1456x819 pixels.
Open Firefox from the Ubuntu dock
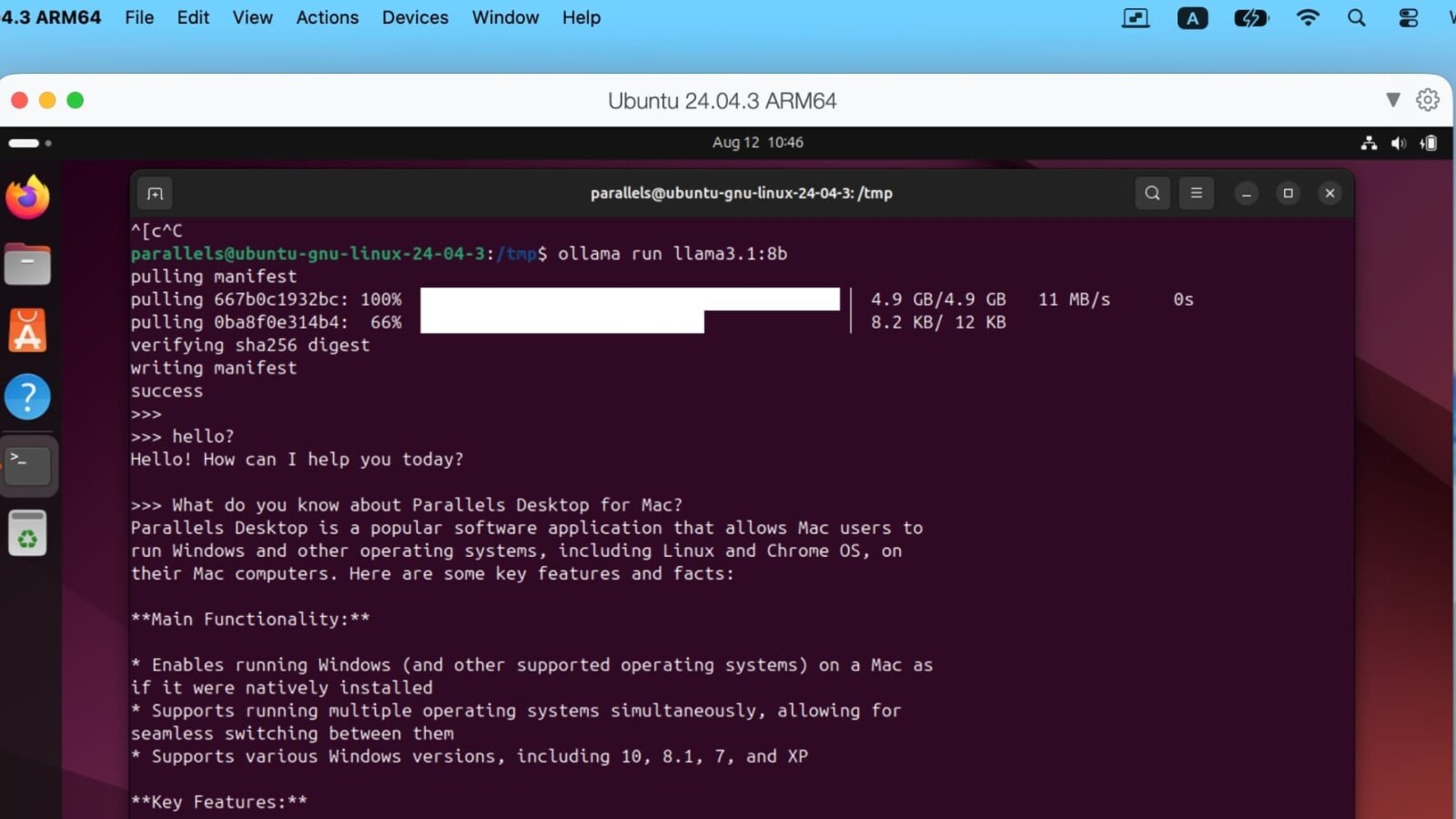tap(27, 197)
